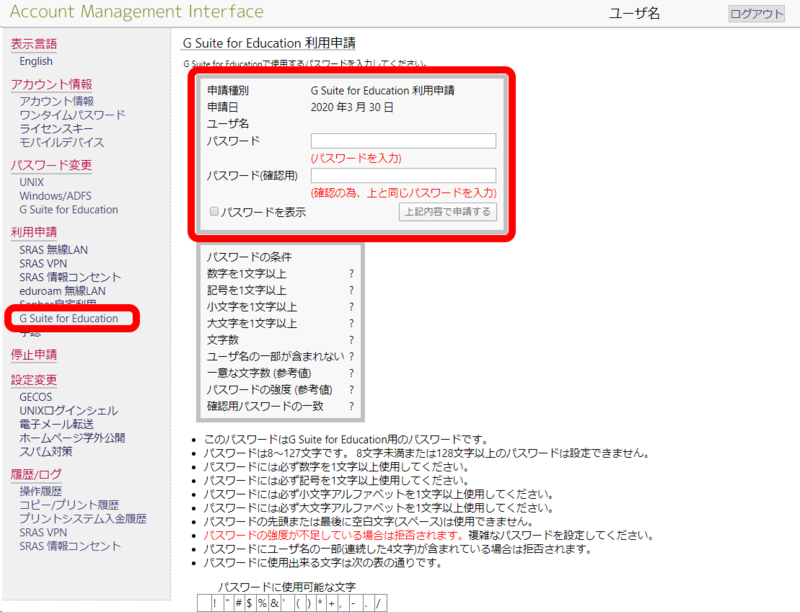The width and height of the screenshot is (800, 612).
Task: Click the 停止申請 section heading
Action: click(34, 355)
